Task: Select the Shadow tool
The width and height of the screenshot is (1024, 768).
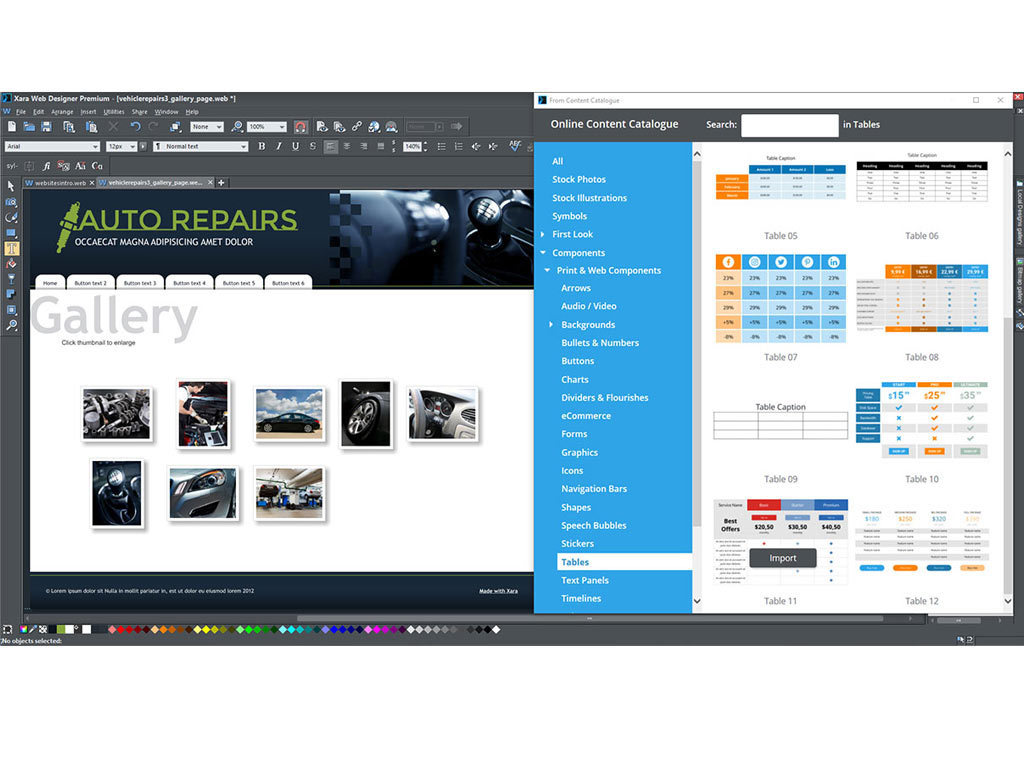Action: tap(11, 295)
